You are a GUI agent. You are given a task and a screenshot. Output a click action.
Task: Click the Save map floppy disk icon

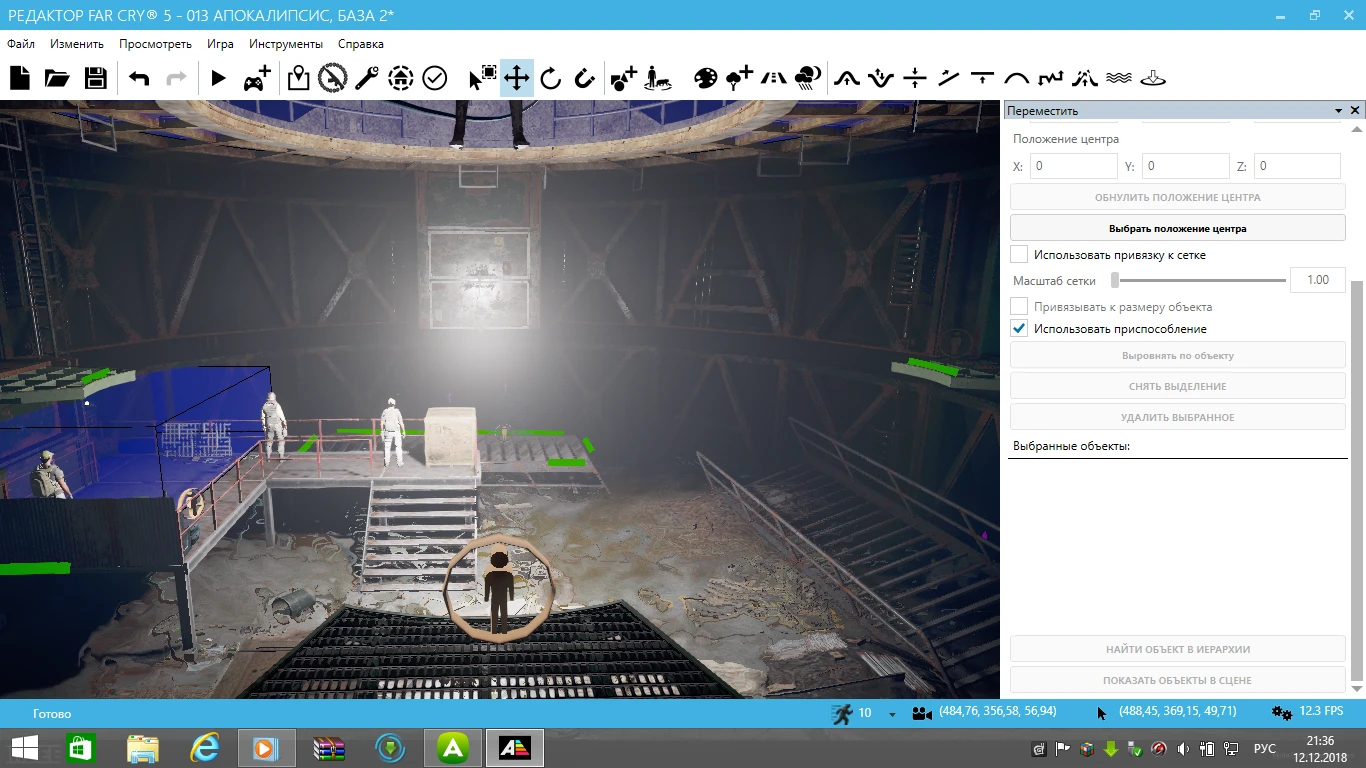[95, 78]
